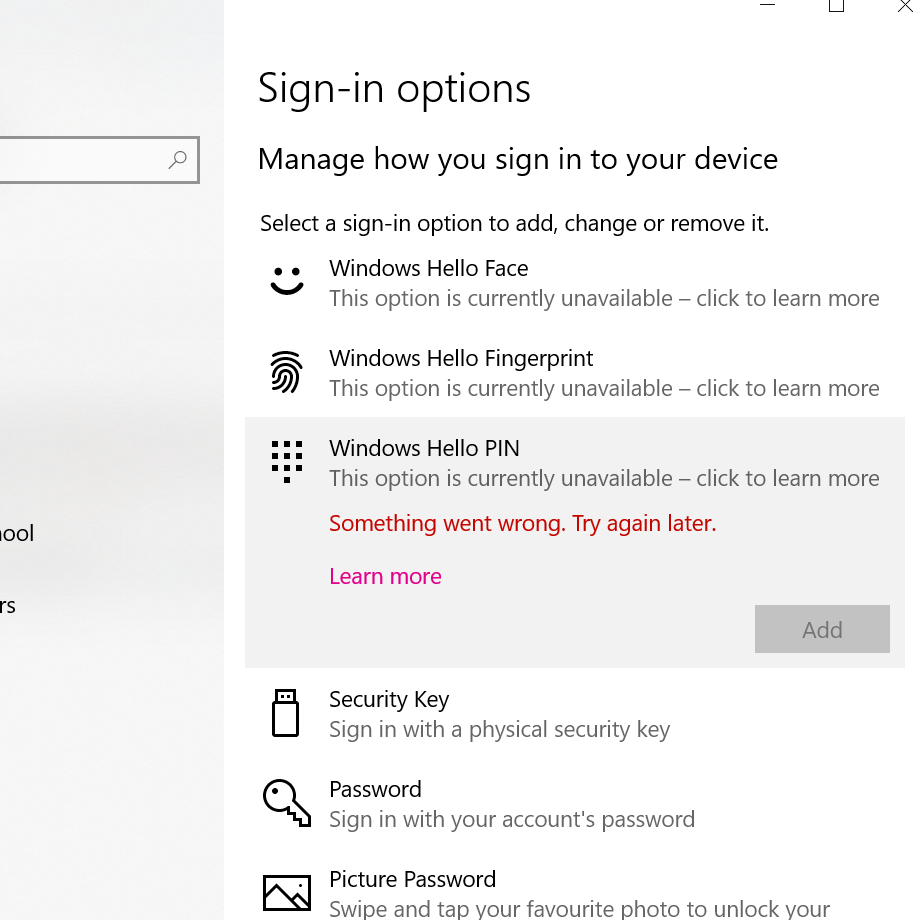920x920 pixels.
Task: Click 'Sign in with a physical security key'
Action: coord(499,730)
